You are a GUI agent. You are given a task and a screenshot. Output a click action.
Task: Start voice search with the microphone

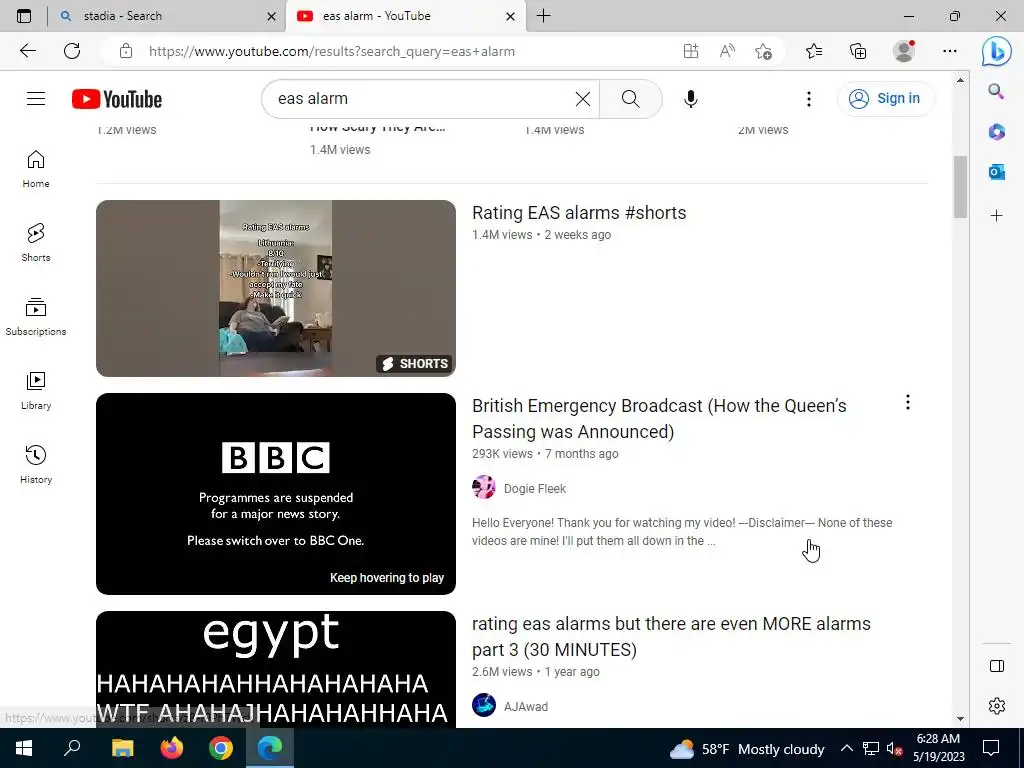tap(690, 99)
